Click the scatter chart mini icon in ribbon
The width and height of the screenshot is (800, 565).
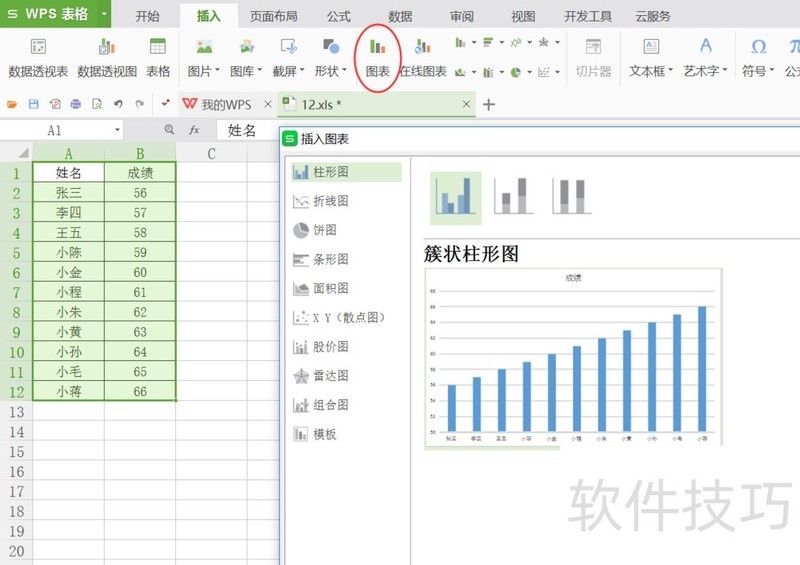coord(544,72)
